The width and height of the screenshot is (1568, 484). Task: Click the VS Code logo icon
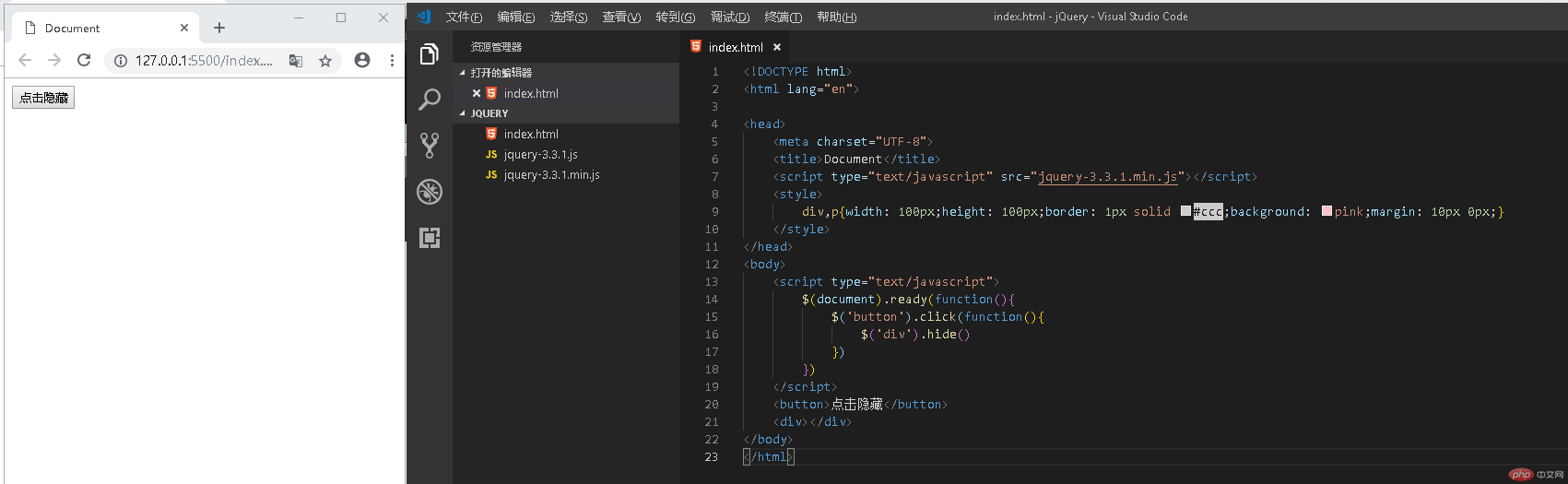[x=424, y=17]
